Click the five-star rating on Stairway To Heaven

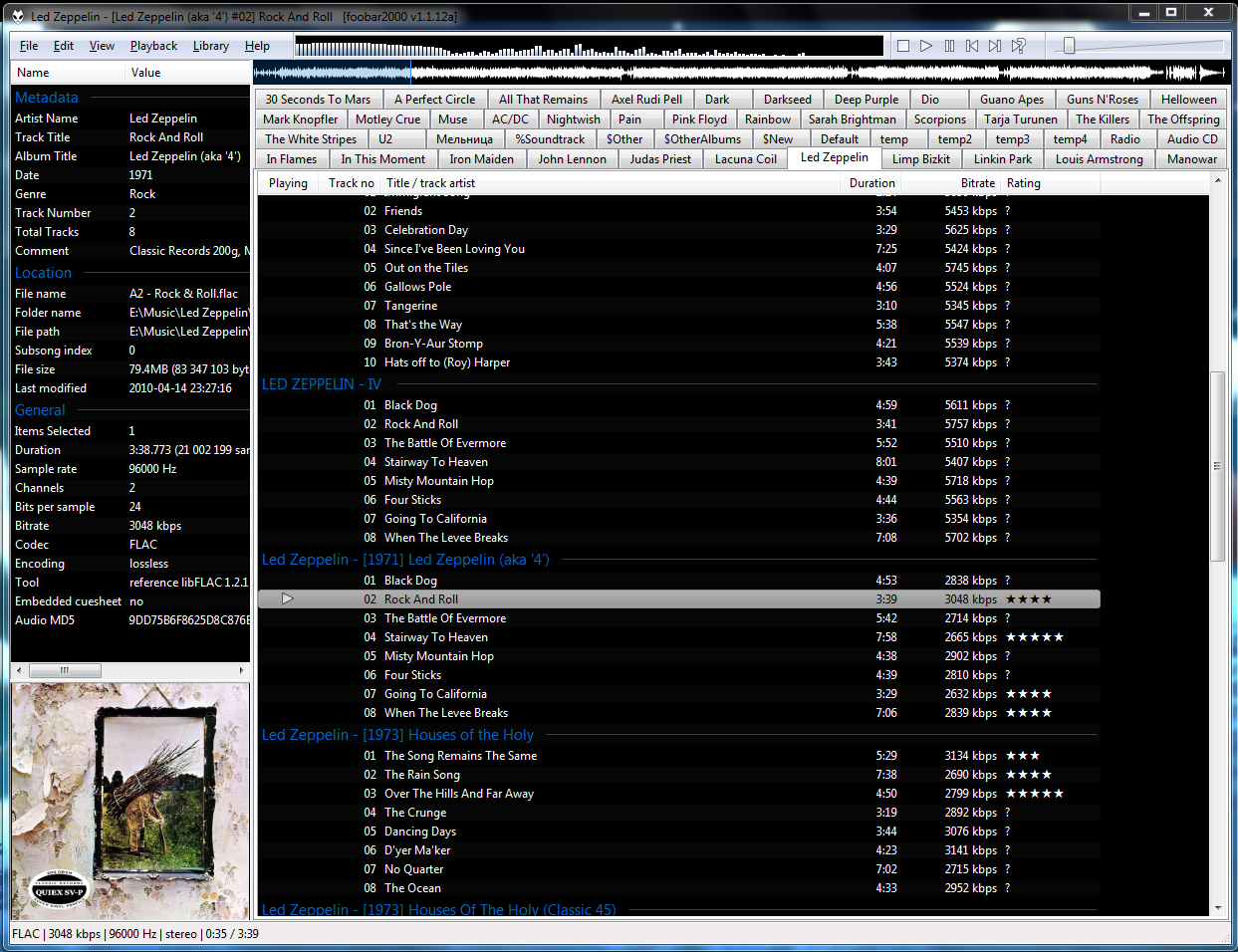click(1035, 637)
